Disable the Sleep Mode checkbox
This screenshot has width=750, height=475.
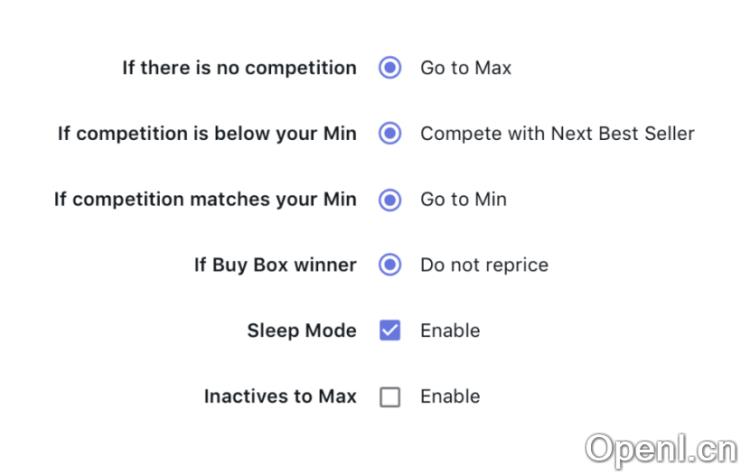390,331
